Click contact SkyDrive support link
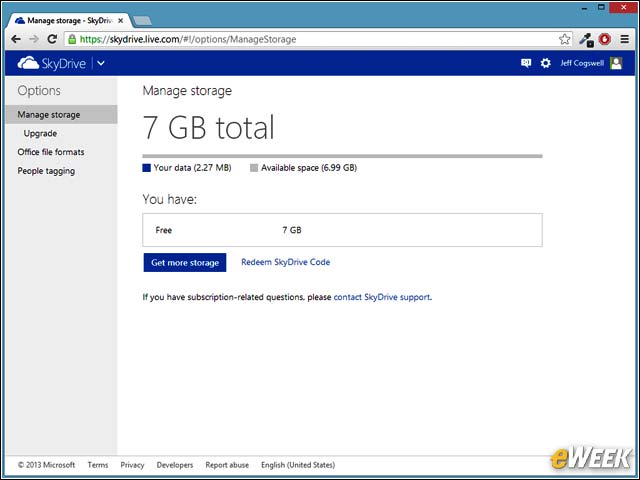Screen dimensions: 640x480 coord(382,297)
